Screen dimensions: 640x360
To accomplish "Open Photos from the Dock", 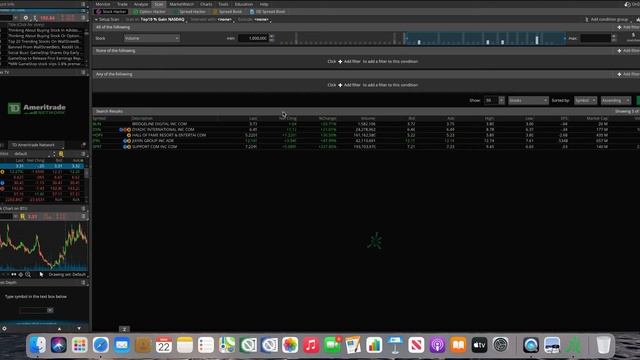I will pyautogui.click(x=290, y=345).
